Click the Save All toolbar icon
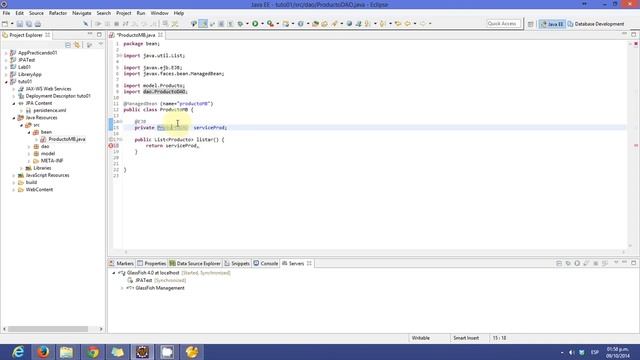 coord(29,24)
